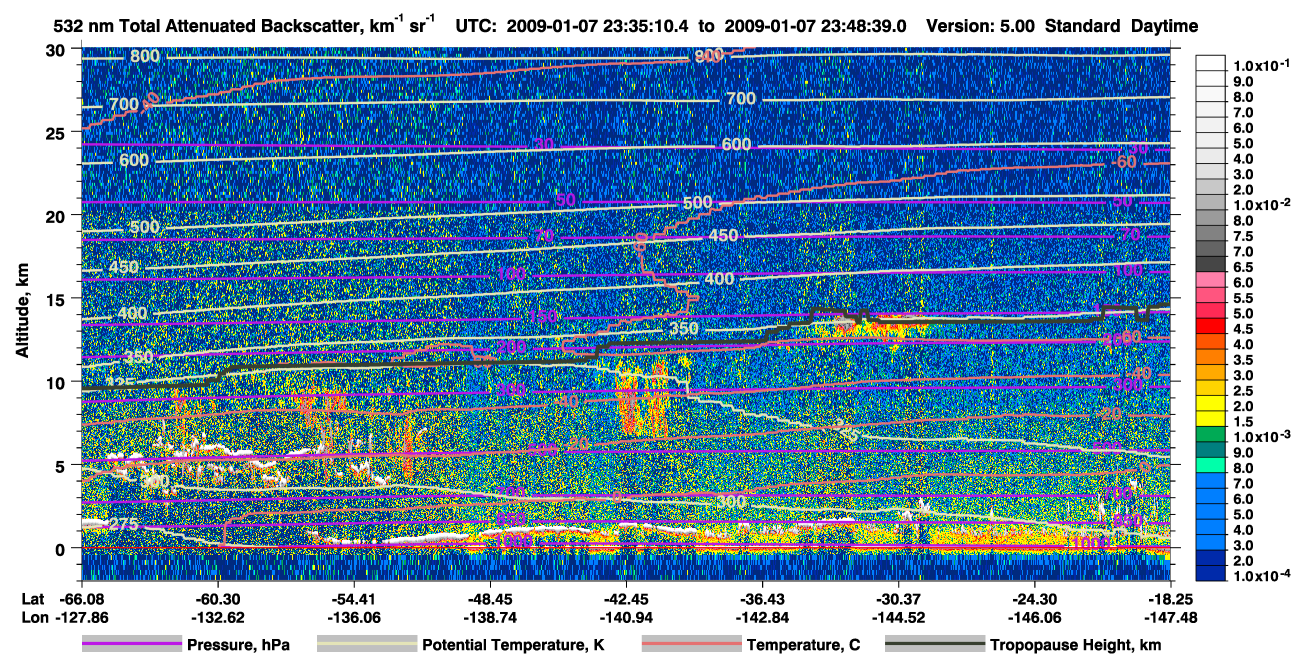The width and height of the screenshot is (1300, 667).
Task: Click the "Tropopause Height, km" legend label
Action: (x=1076, y=646)
